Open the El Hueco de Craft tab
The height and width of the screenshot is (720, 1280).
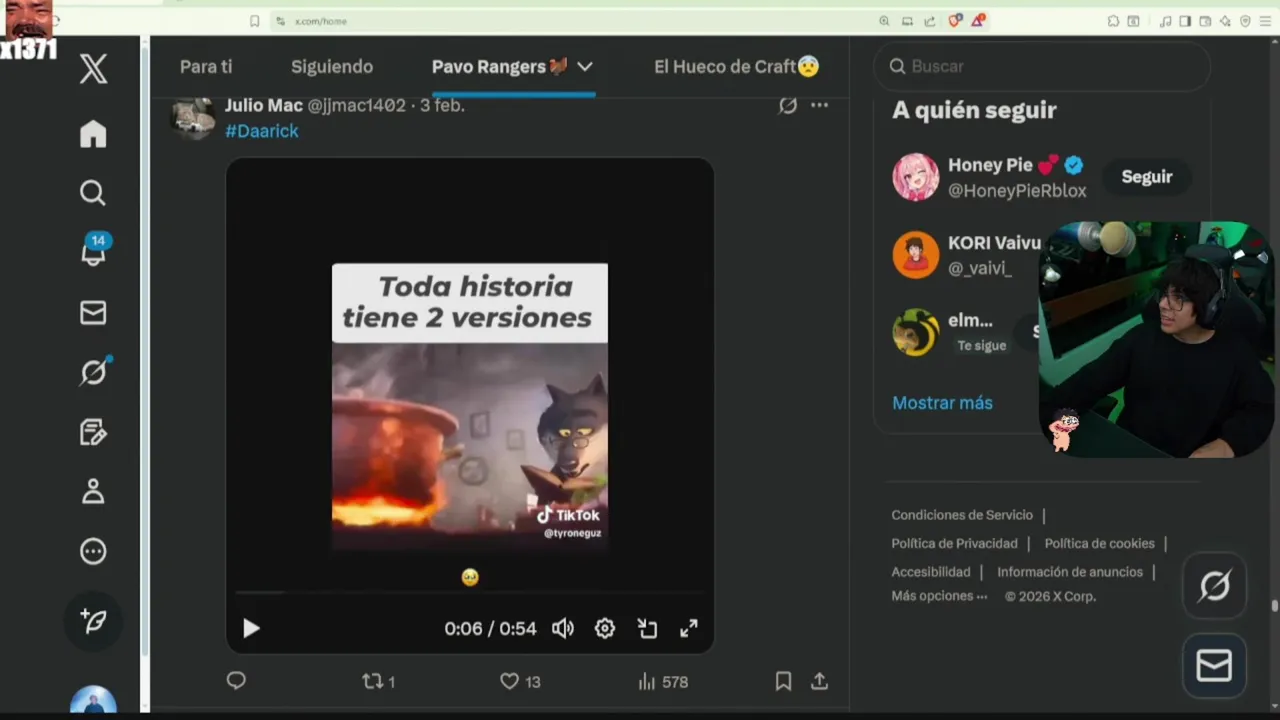point(737,67)
